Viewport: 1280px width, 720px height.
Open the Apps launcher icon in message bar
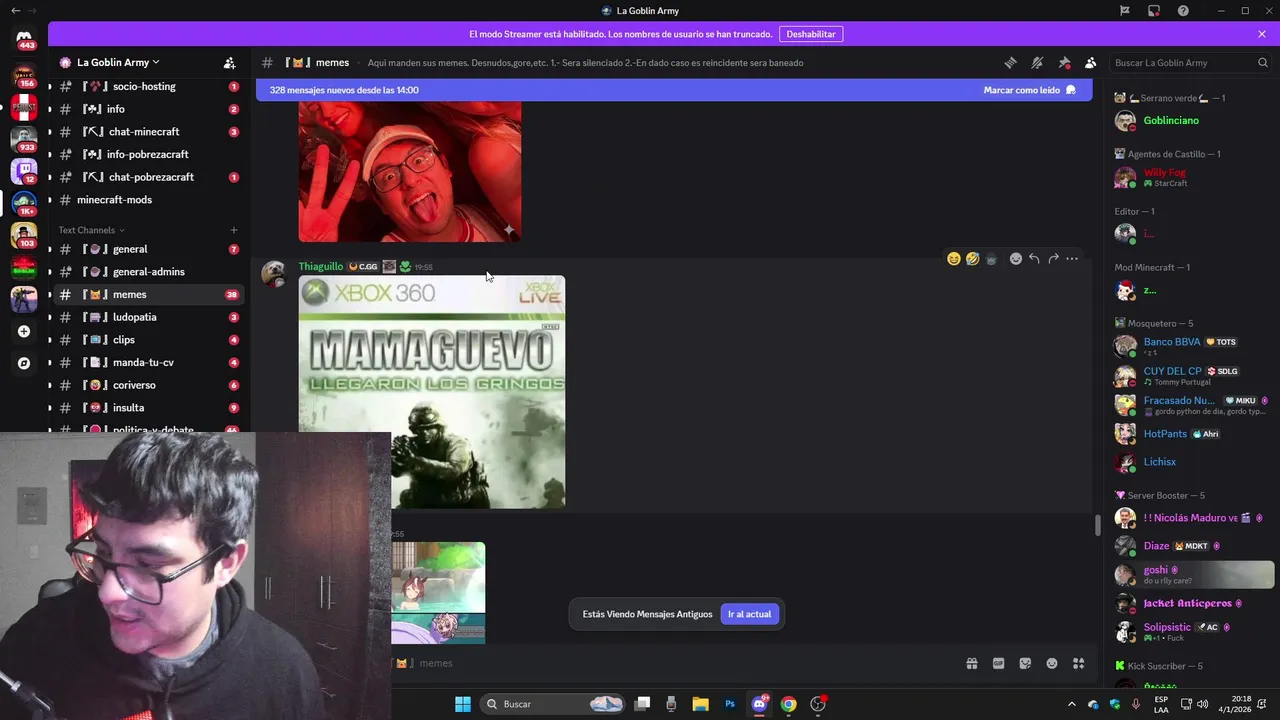[1079, 663]
